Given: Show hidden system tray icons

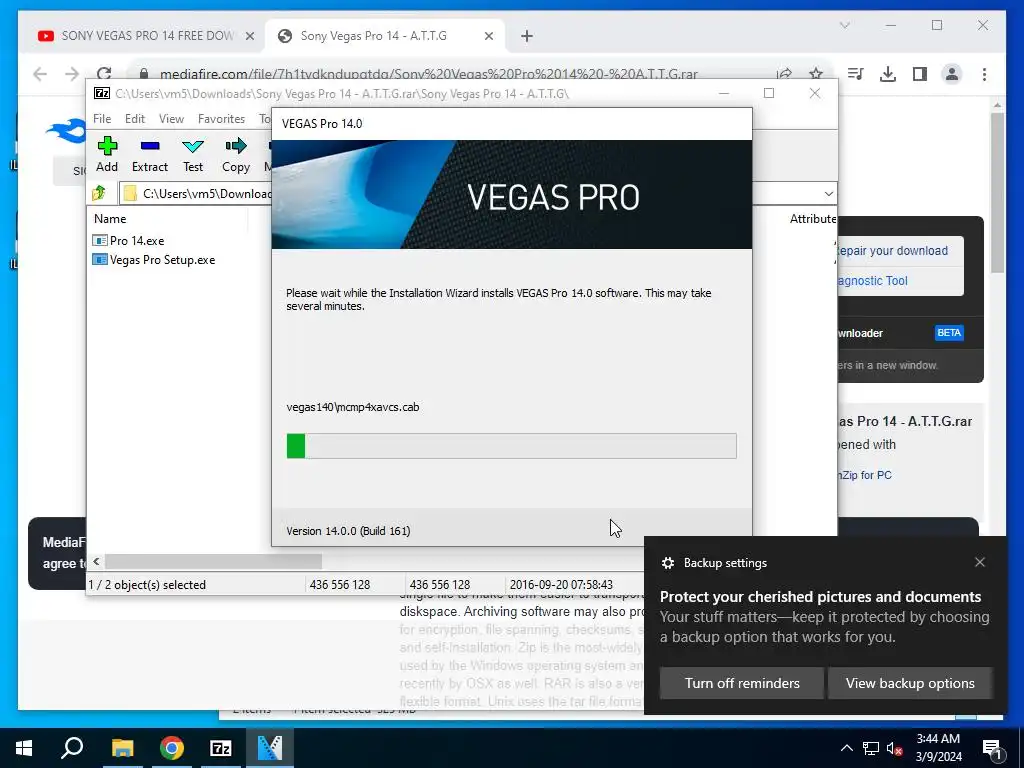Looking at the screenshot, I should (846, 748).
